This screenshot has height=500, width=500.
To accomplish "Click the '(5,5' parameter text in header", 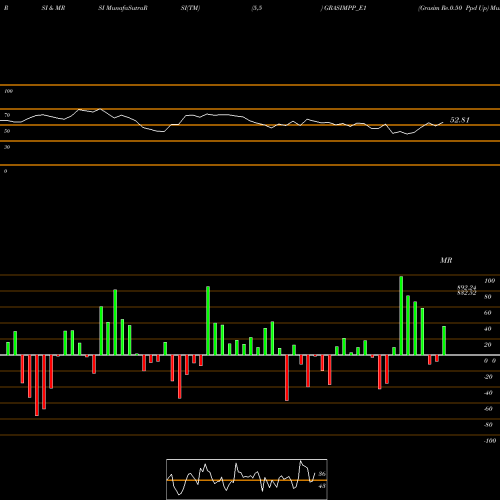I will tap(257, 8).
